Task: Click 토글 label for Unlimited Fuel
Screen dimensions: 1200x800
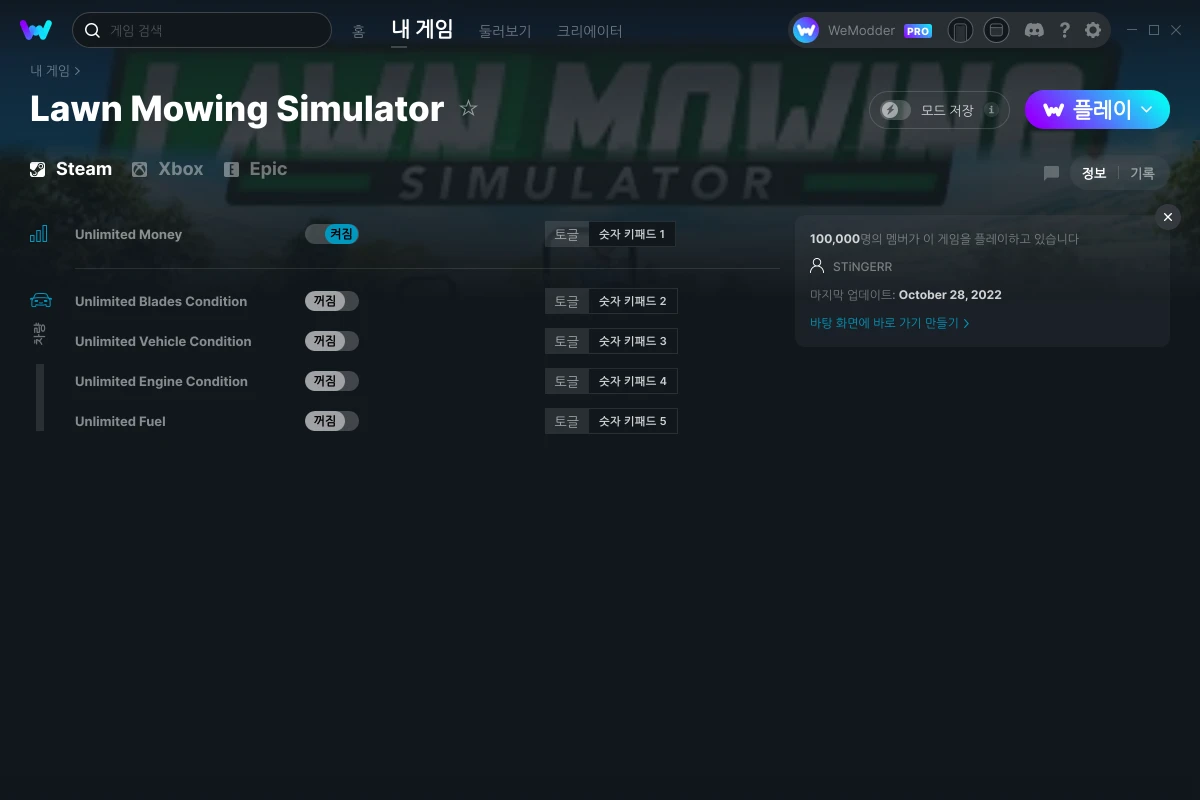Action: click(x=567, y=421)
